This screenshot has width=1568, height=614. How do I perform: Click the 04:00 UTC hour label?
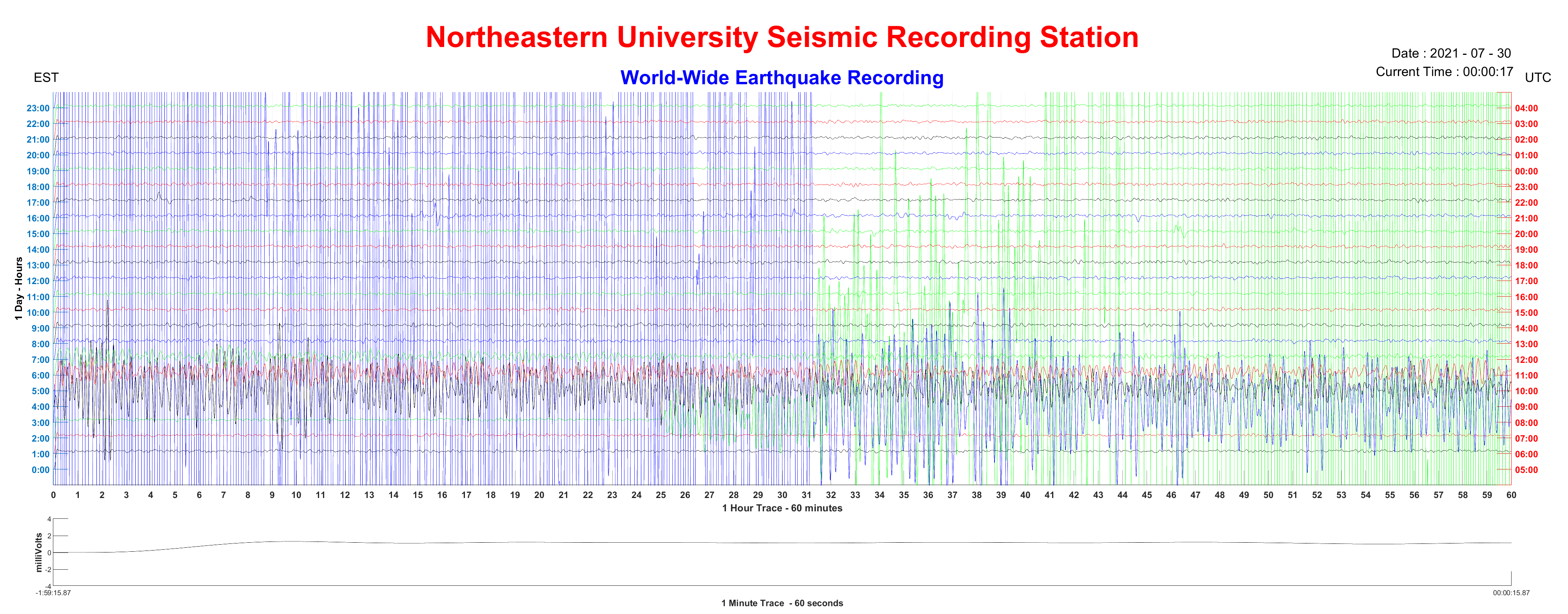[x=1526, y=108]
